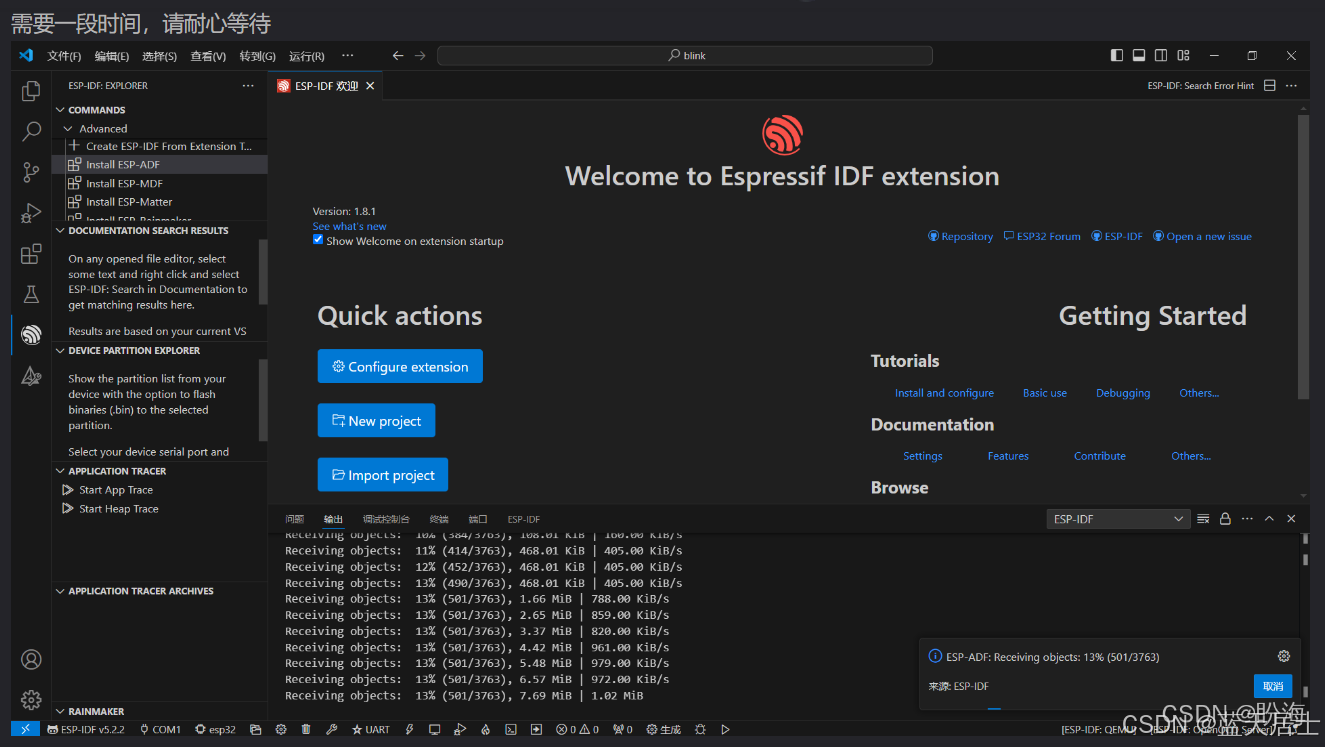Select UART flash method in status bar
The image size is (1325, 747).
click(x=370, y=729)
